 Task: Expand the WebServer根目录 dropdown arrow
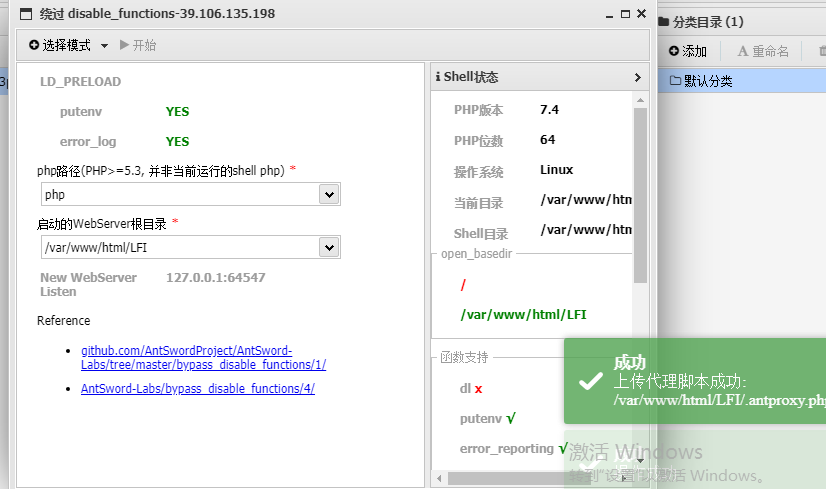pos(328,247)
